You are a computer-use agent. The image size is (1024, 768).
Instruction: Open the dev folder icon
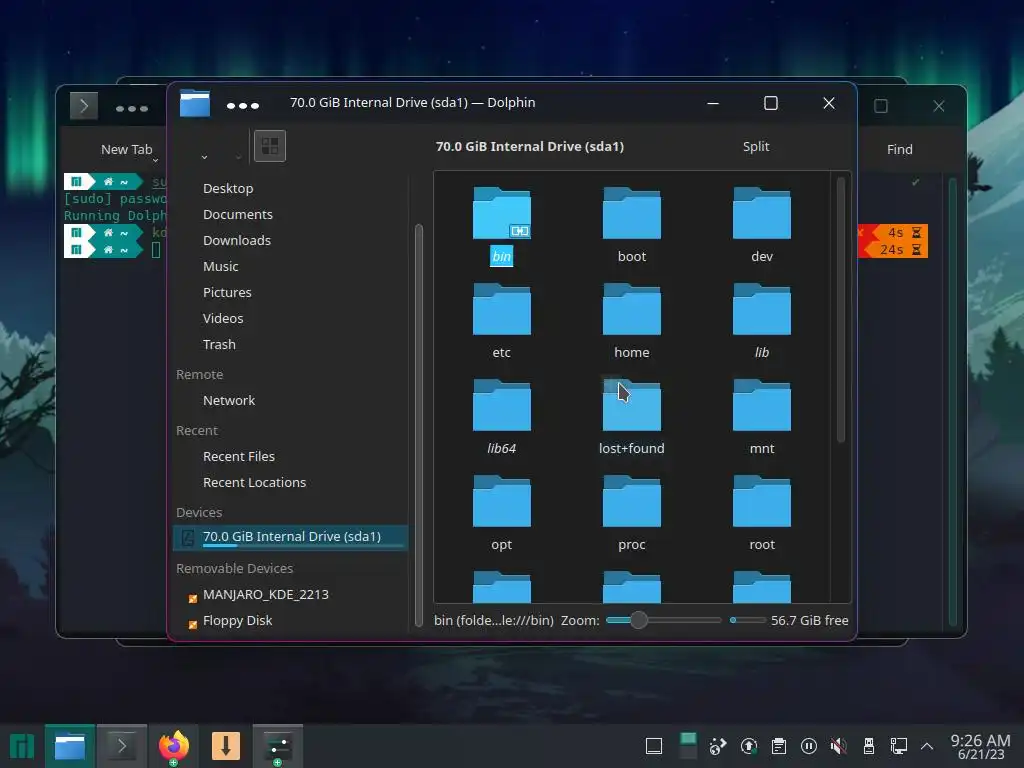[x=761, y=214]
